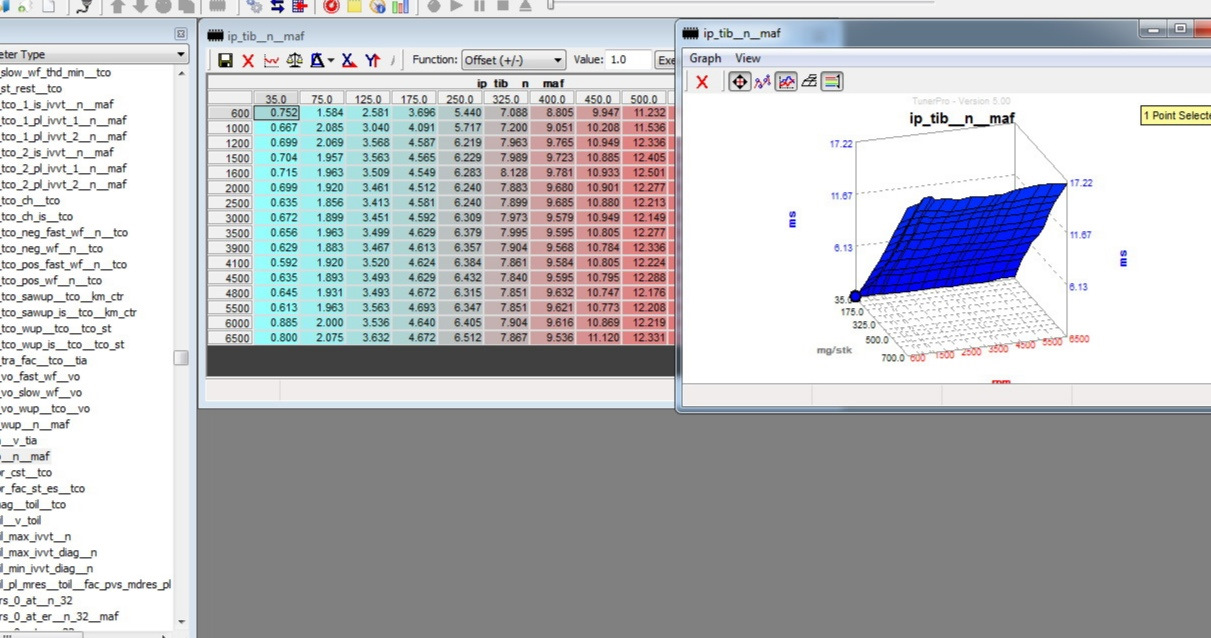Click the plug connection icon in the main toolbar
The width and height of the screenshot is (1211, 638).
(84, 6)
